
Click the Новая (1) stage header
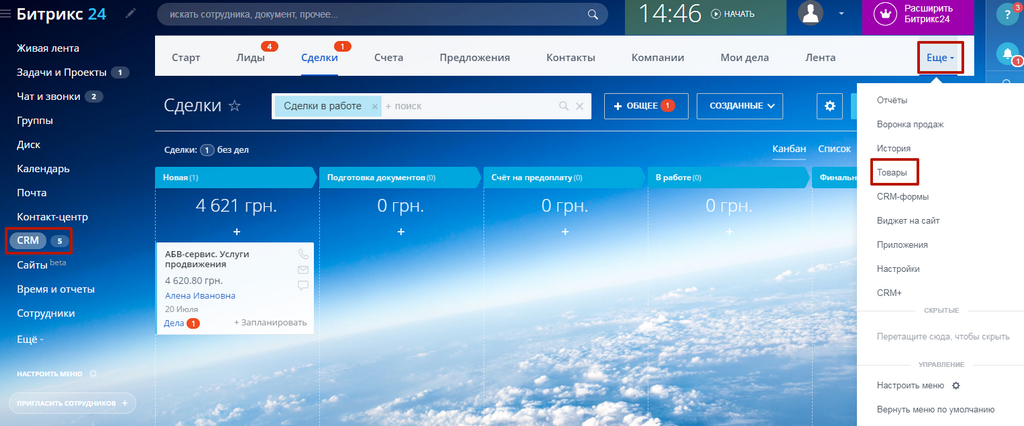click(235, 177)
